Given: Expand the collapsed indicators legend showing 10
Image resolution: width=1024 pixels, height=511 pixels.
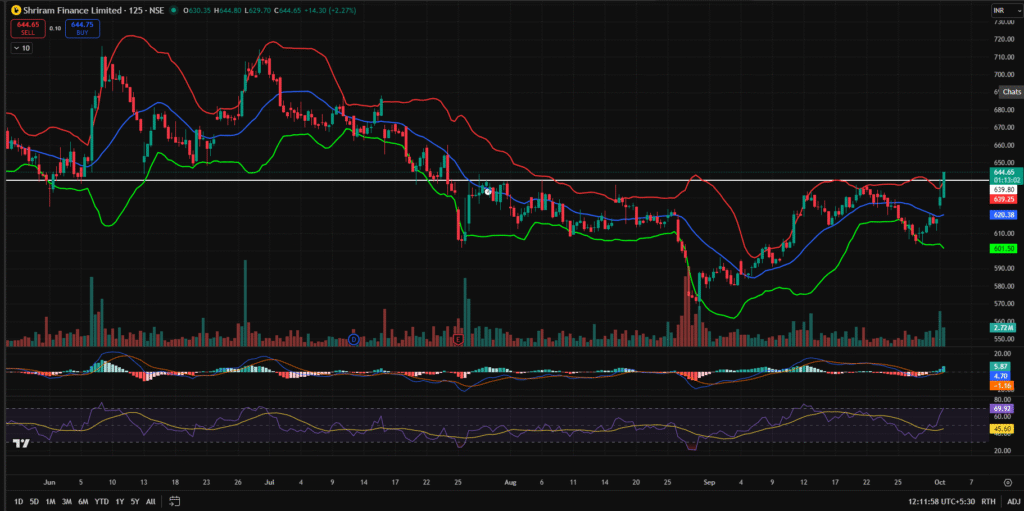Looking at the screenshot, I should click(22, 48).
